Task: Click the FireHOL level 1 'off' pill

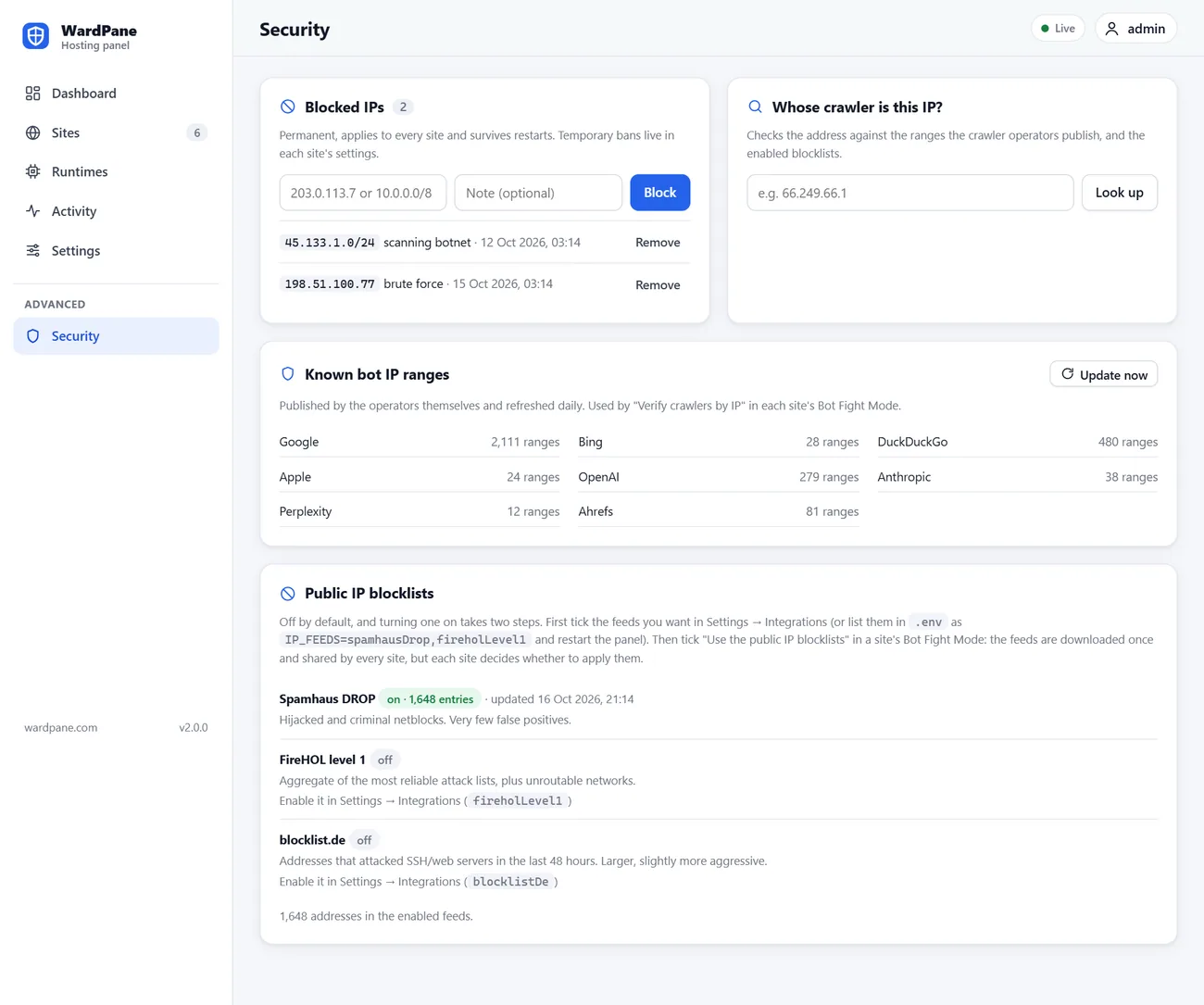Action: (x=385, y=760)
